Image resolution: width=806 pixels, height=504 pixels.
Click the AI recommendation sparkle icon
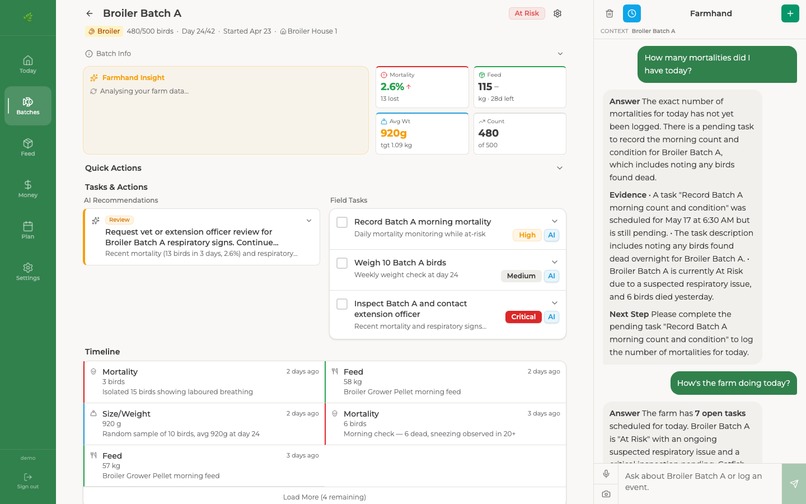pyautogui.click(x=96, y=221)
